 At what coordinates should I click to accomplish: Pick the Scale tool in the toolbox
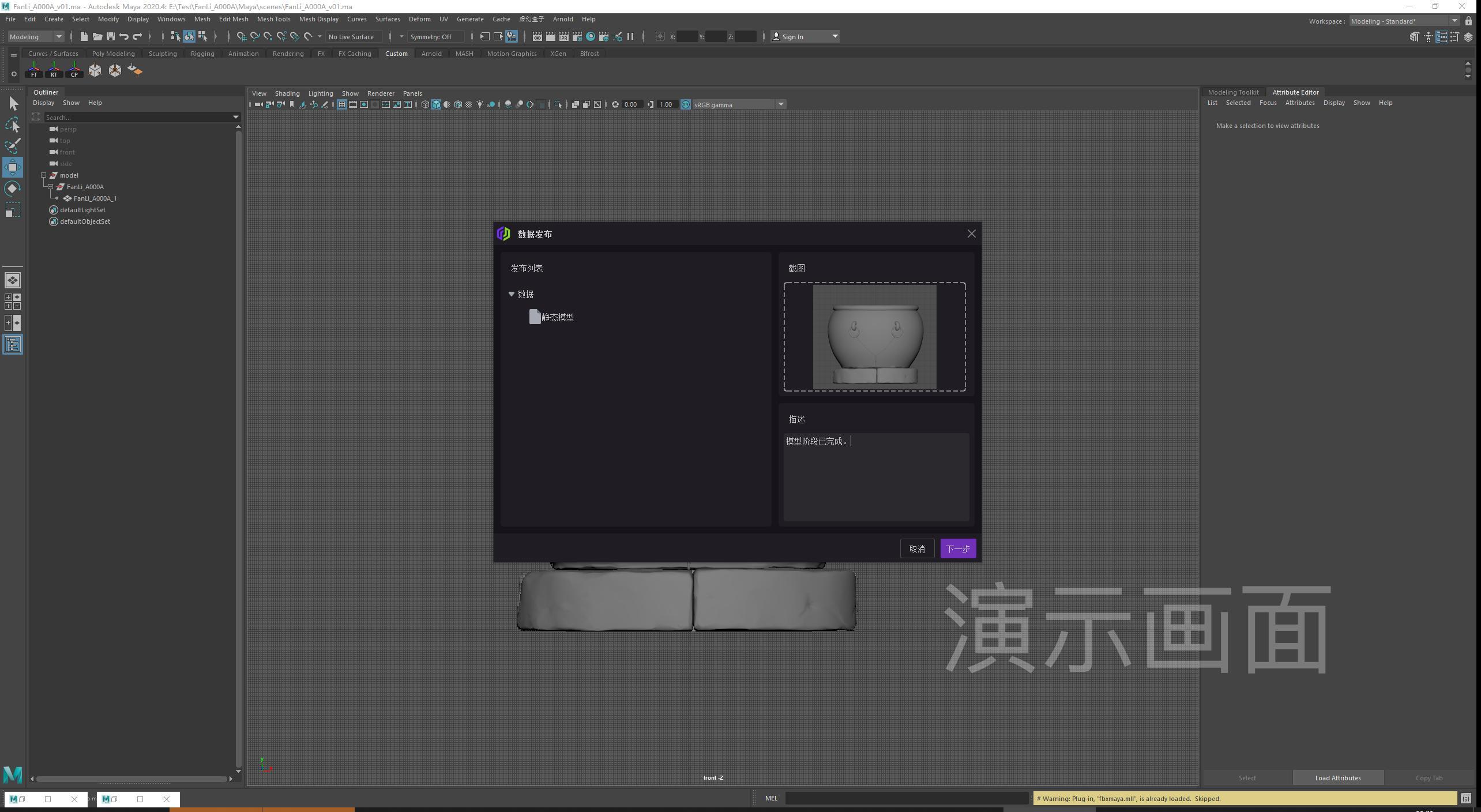pyautogui.click(x=13, y=210)
